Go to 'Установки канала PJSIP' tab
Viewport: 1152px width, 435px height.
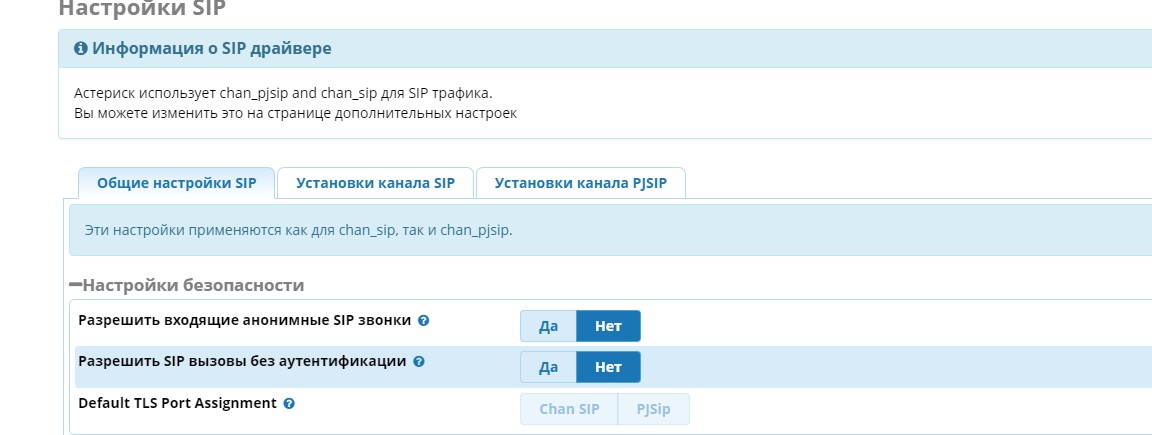(x=580, y=183)
